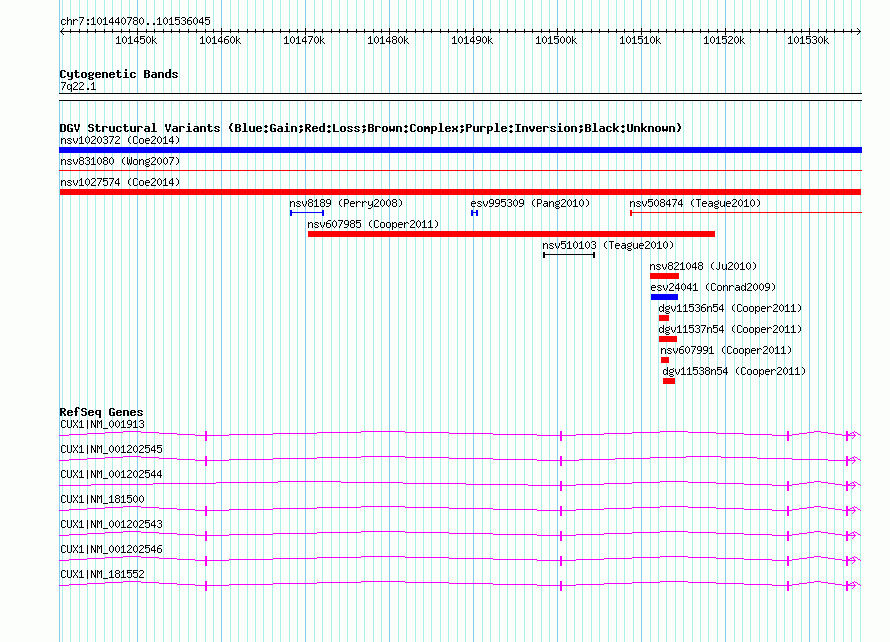Screen dimensions: 890x642
Task: Click the nsv1020372 (Coe2014) variant label
Action: click(120, 140)
